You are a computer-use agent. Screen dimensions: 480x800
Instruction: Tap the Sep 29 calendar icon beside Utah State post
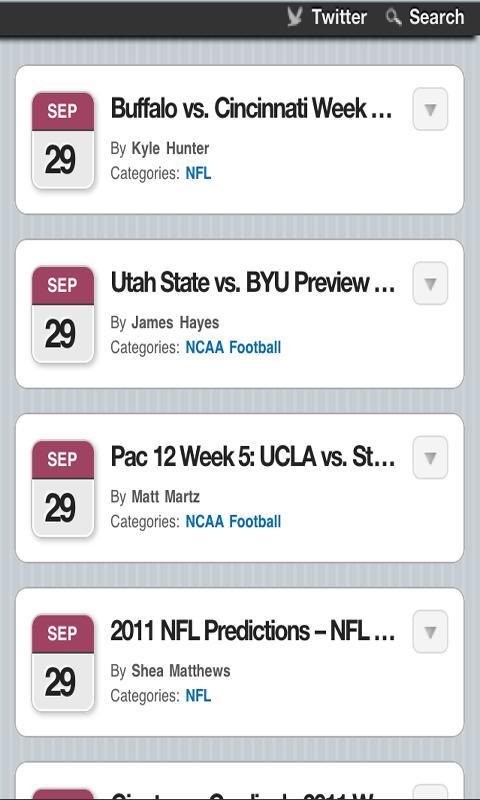(x=63, y=314)
